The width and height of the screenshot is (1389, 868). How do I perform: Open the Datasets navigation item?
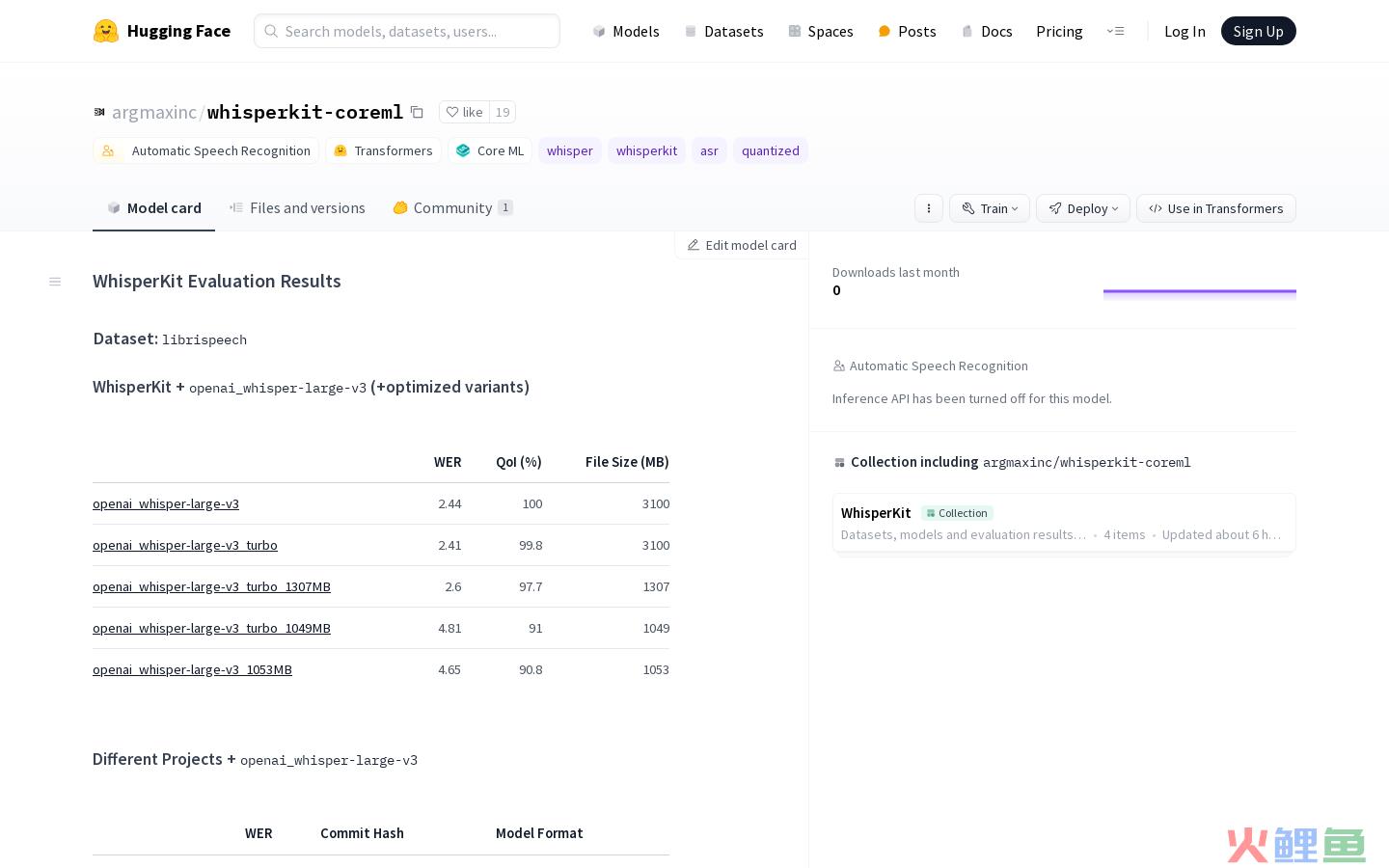click(723, 31)
